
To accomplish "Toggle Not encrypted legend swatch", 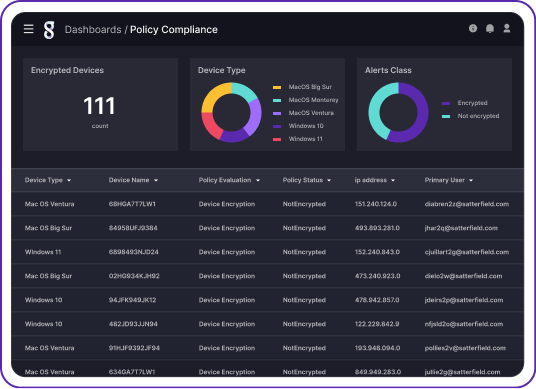I will click(x=446, y=117).
